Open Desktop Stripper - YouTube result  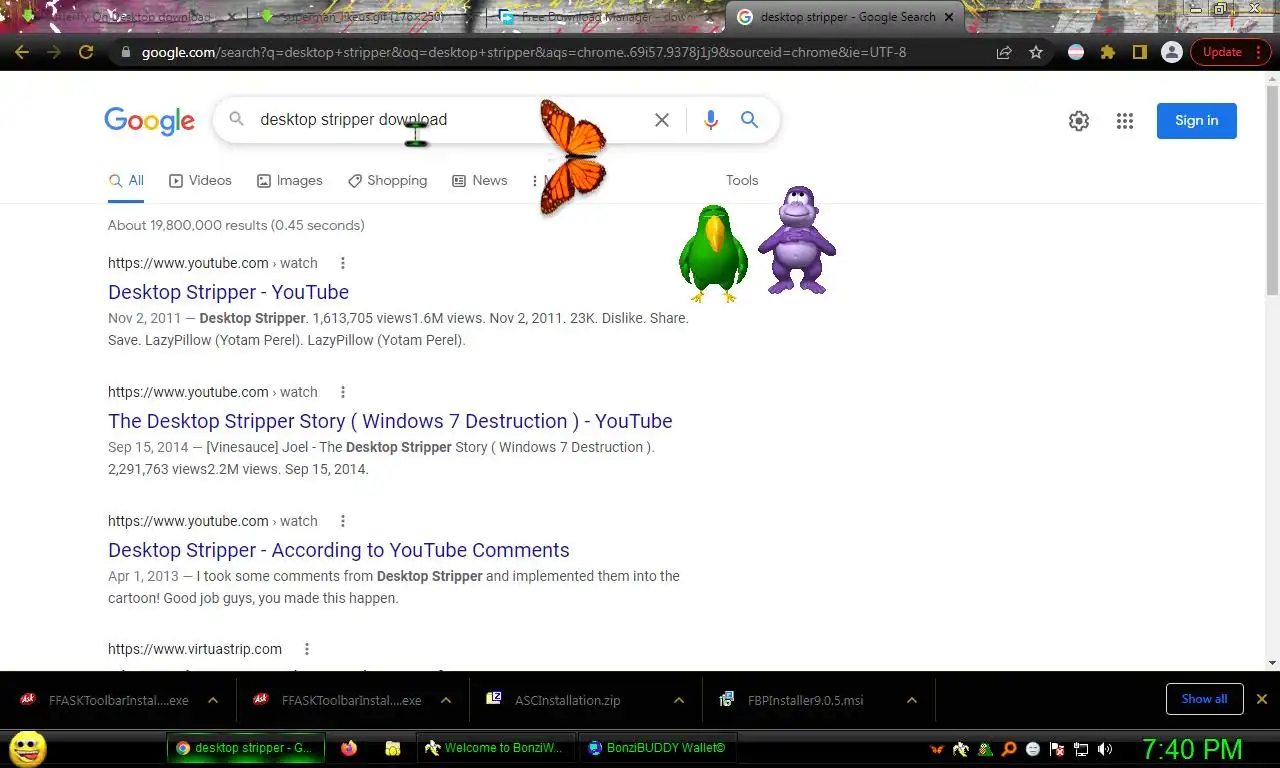pyautogui.click(x=228, y=292)
